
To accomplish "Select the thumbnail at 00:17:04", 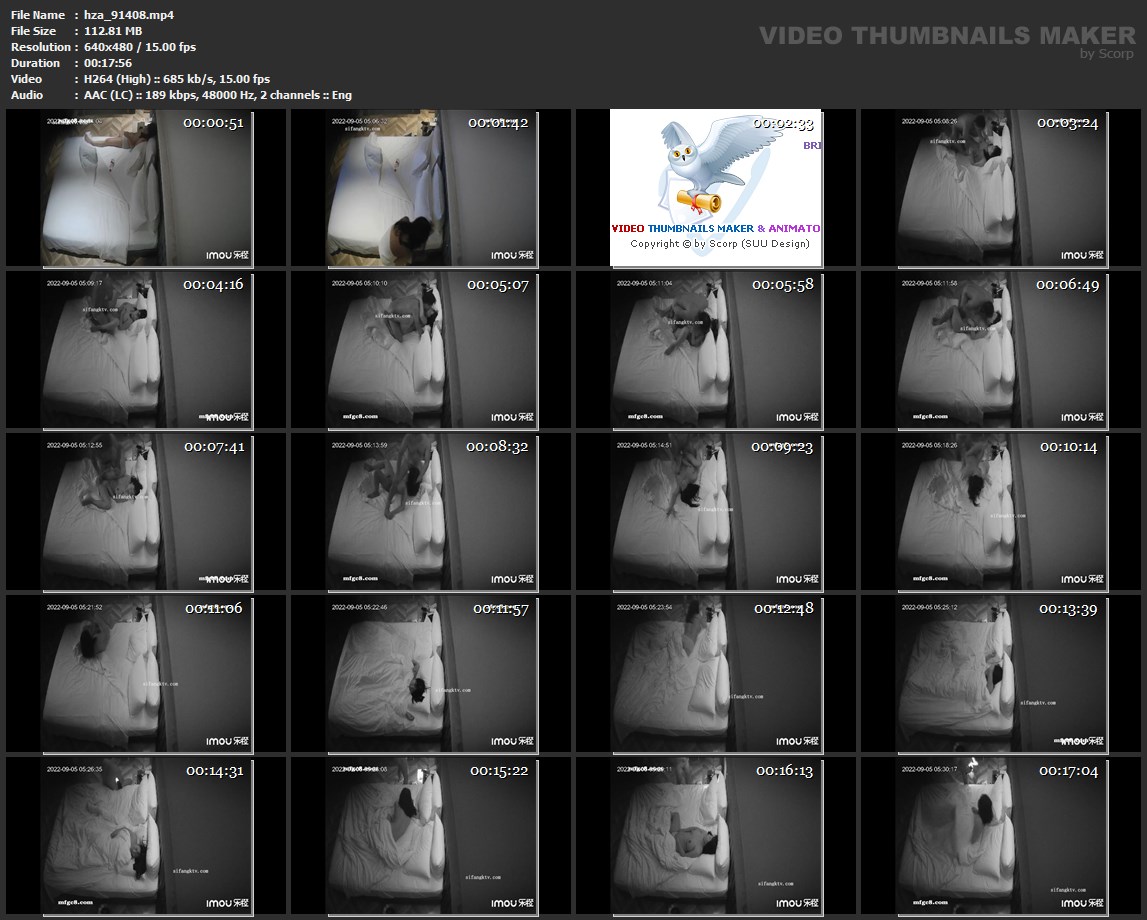I will pos(1001,837).
